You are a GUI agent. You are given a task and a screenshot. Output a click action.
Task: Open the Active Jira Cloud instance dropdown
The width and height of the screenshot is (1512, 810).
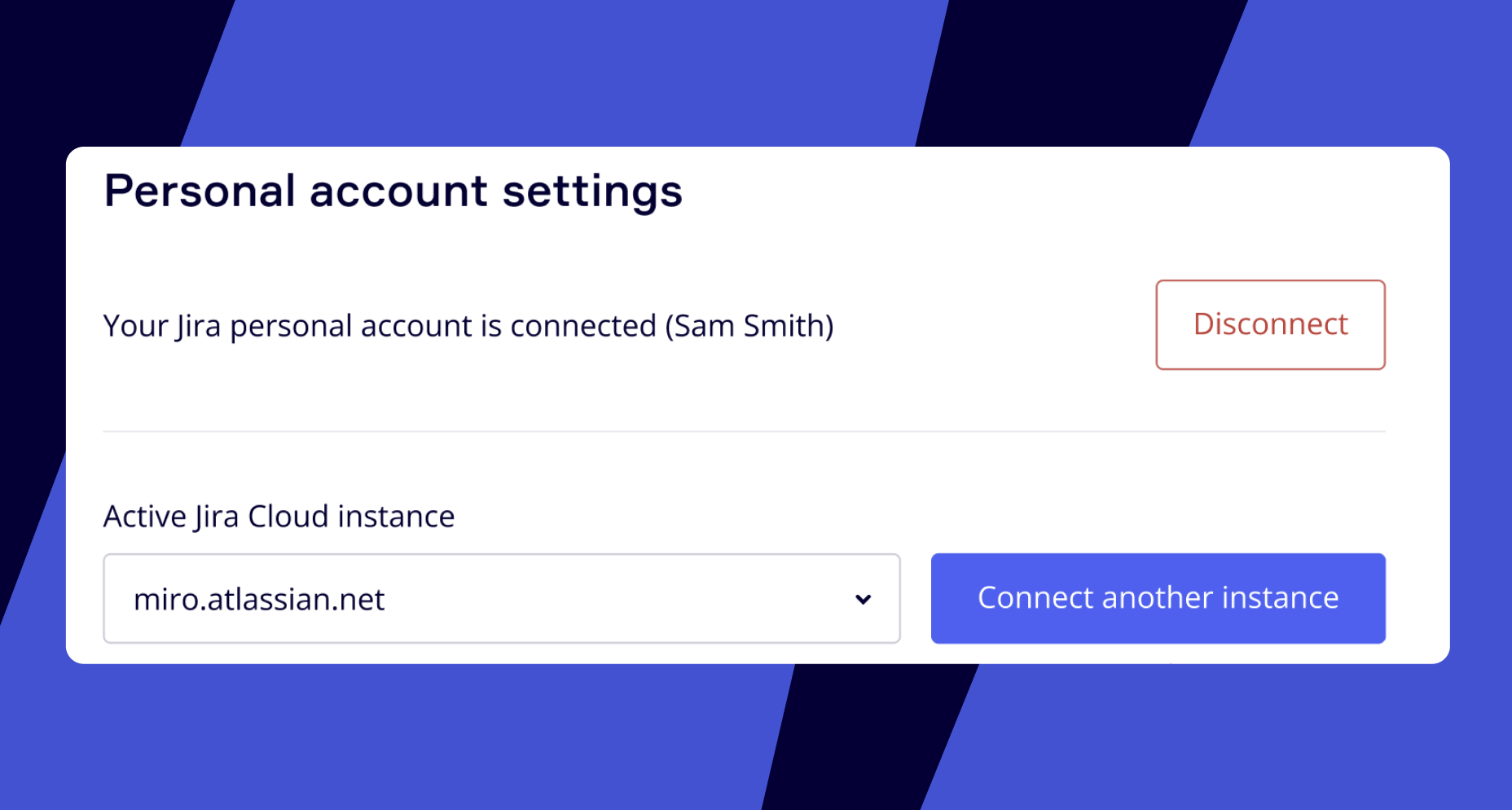[x=501, y=599]
